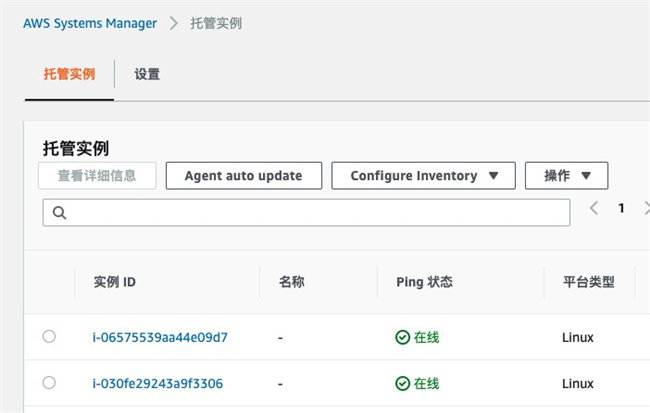Click online status icon for i-06575539aa44e09d7

[403, 338]
